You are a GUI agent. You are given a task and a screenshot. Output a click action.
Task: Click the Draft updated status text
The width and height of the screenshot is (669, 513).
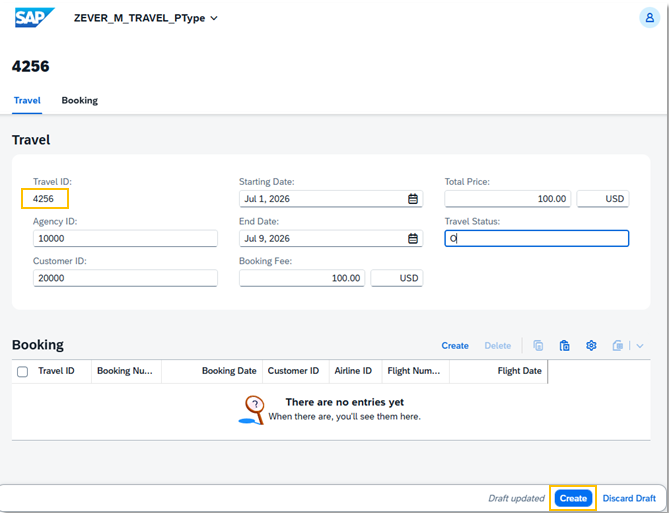[516, 498]
